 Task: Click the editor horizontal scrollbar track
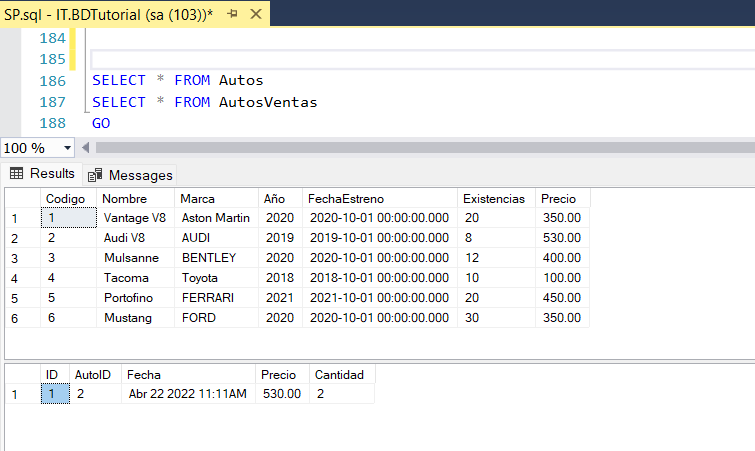425,148
